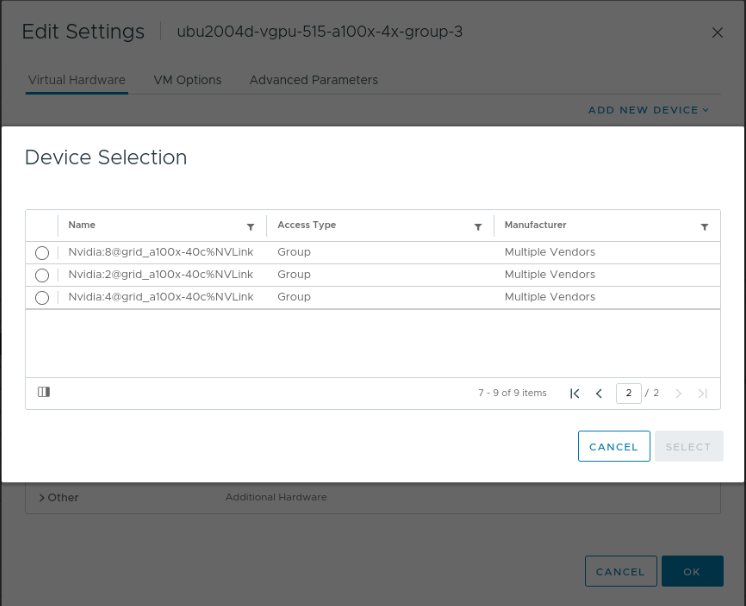746x606 pixels.
Task: Expand the Other hardware section
Action: tap(42, 497)
